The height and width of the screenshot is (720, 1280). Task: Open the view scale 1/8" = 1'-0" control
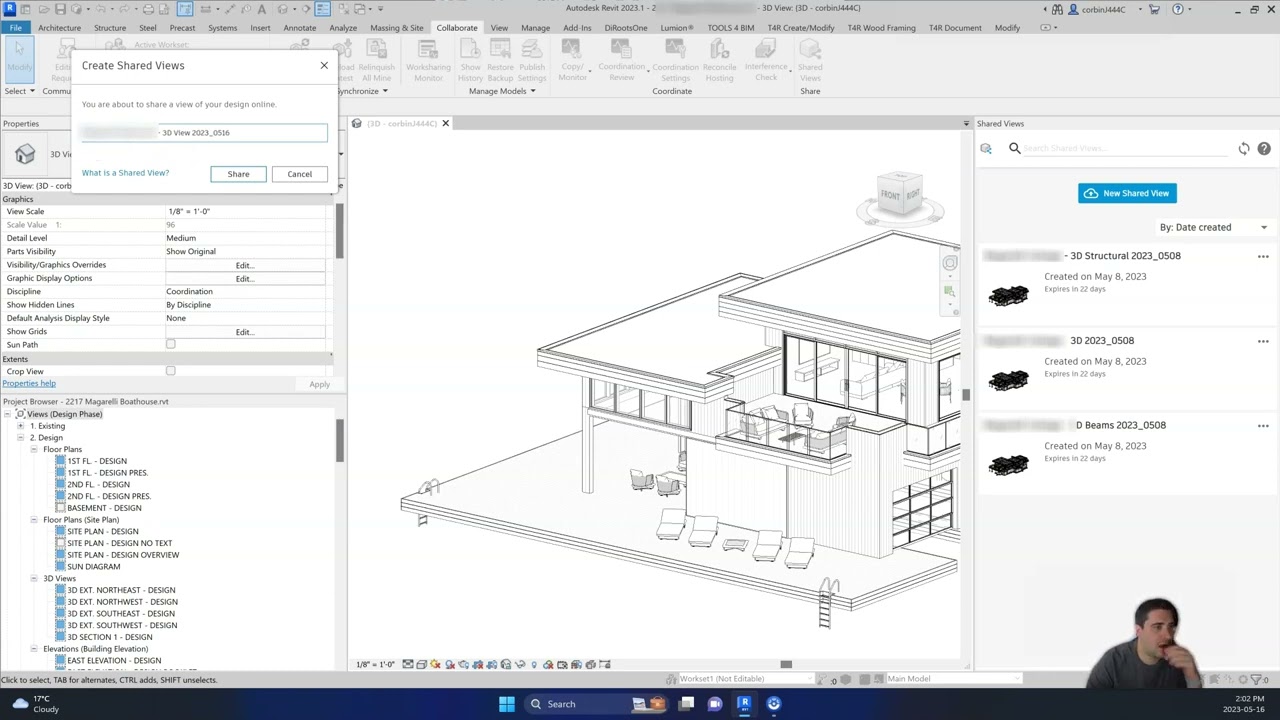[376, 664]
